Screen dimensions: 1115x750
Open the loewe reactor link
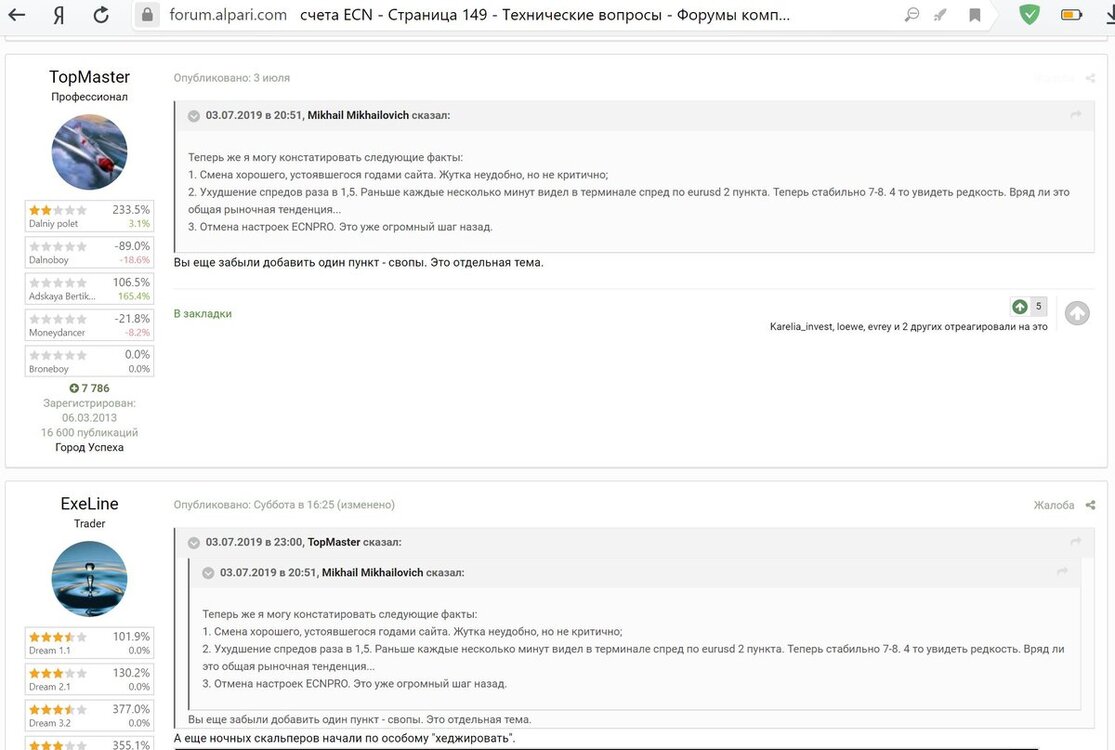tap(850, 327)
